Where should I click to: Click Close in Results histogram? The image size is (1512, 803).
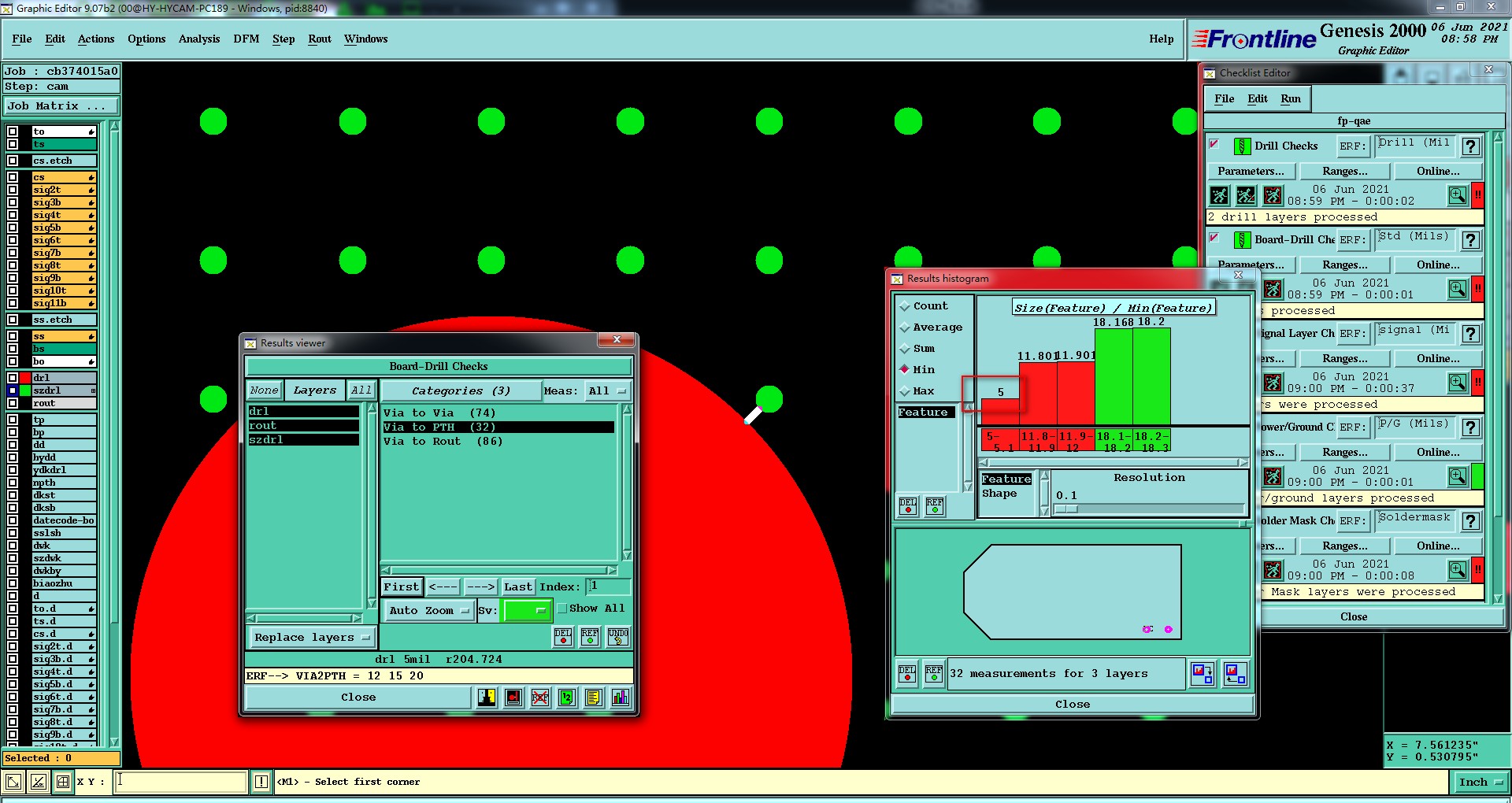1073,705
